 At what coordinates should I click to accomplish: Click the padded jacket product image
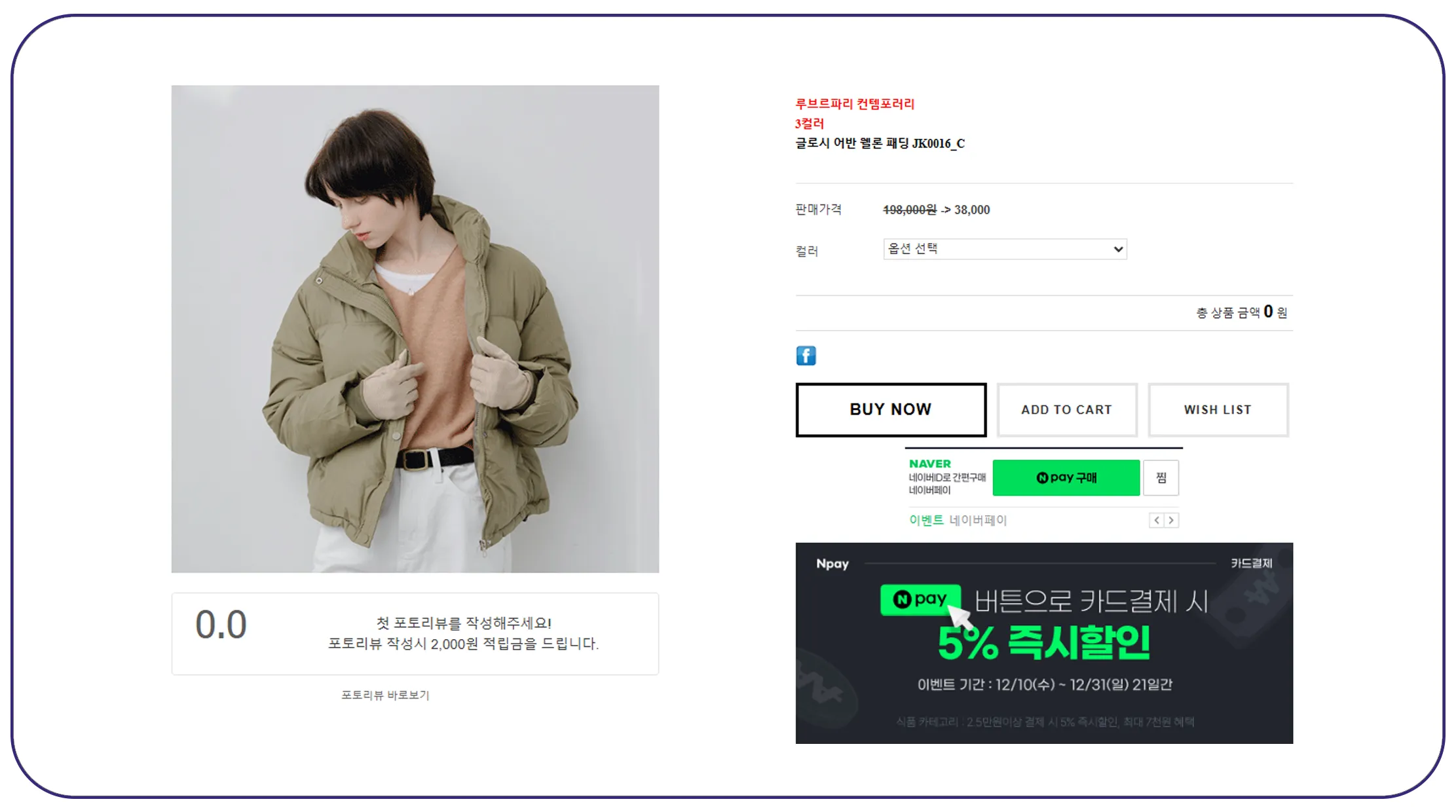(x=415, y=329)
